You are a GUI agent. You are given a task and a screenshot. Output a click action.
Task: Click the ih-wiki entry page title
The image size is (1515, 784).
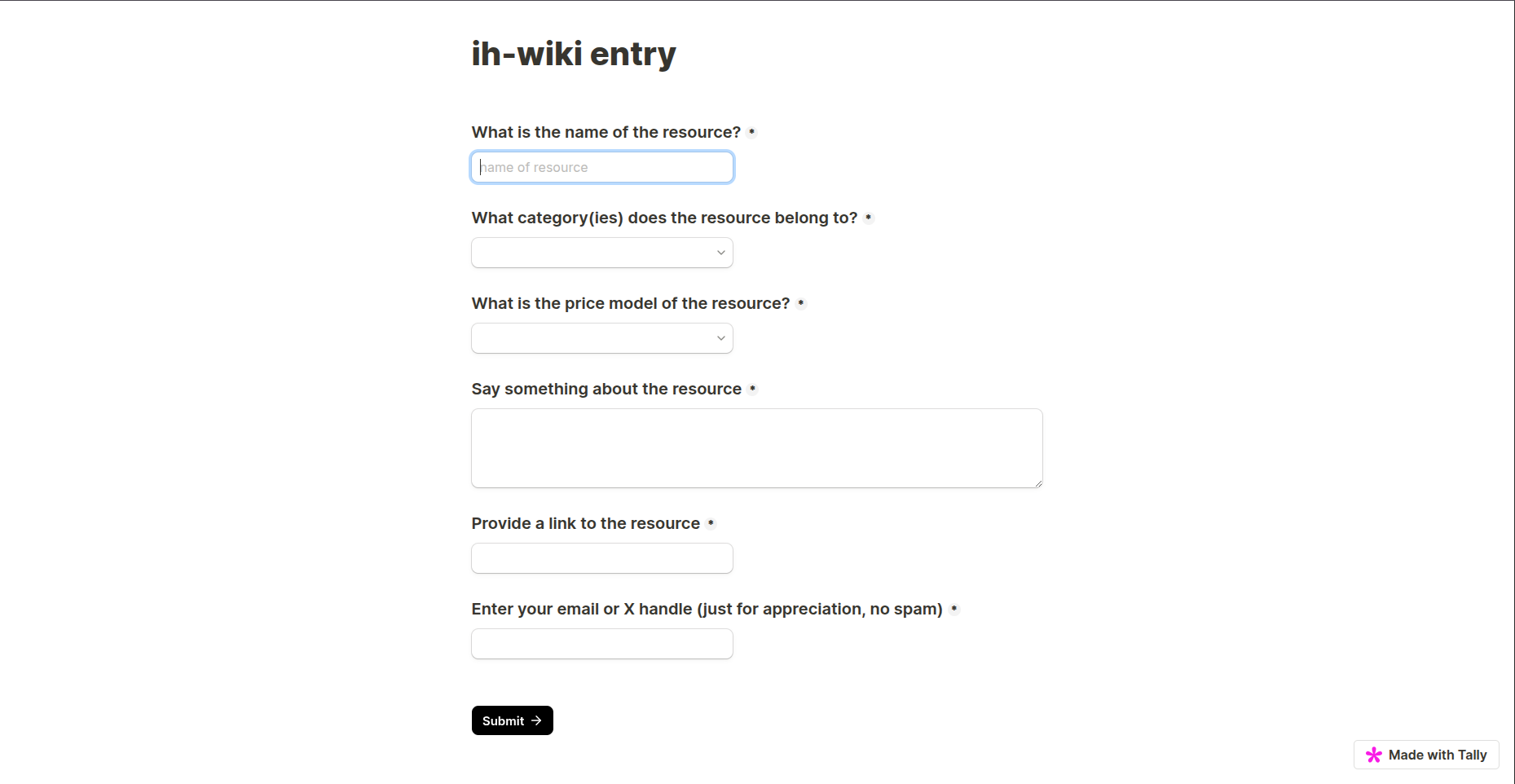574,54
